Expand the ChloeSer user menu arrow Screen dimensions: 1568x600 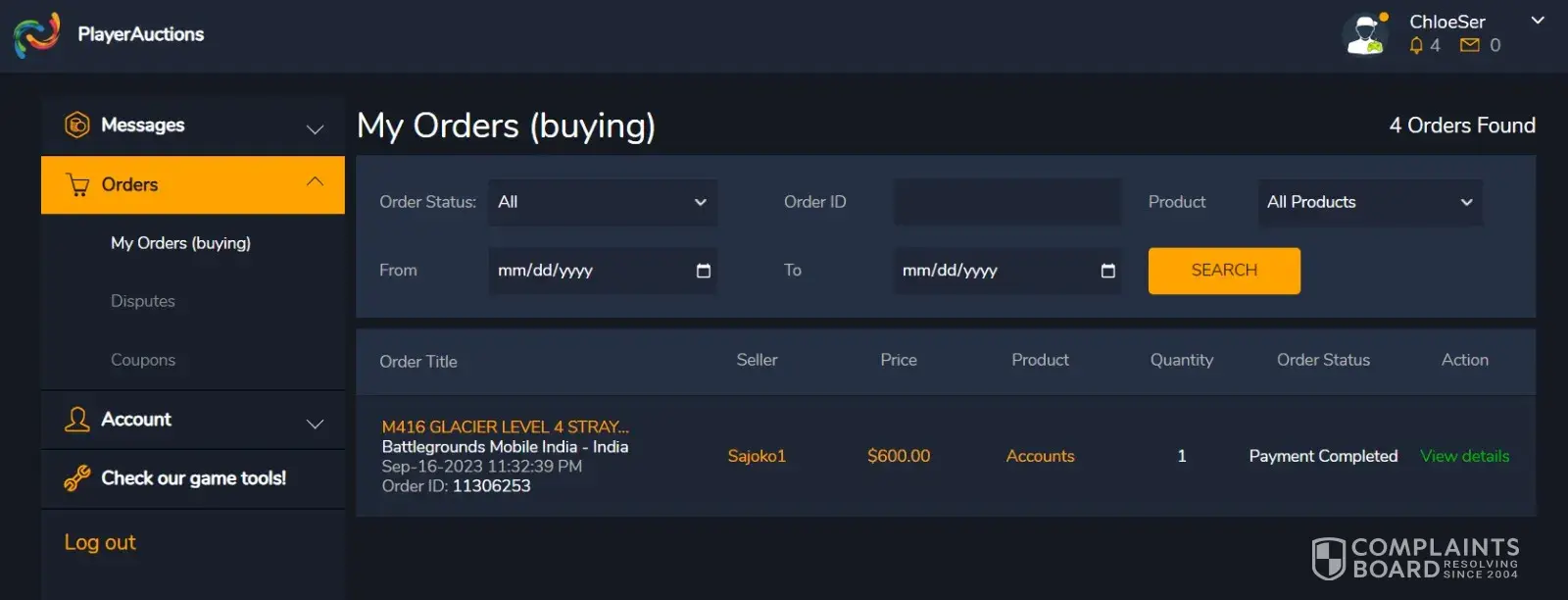point(1538,20)
